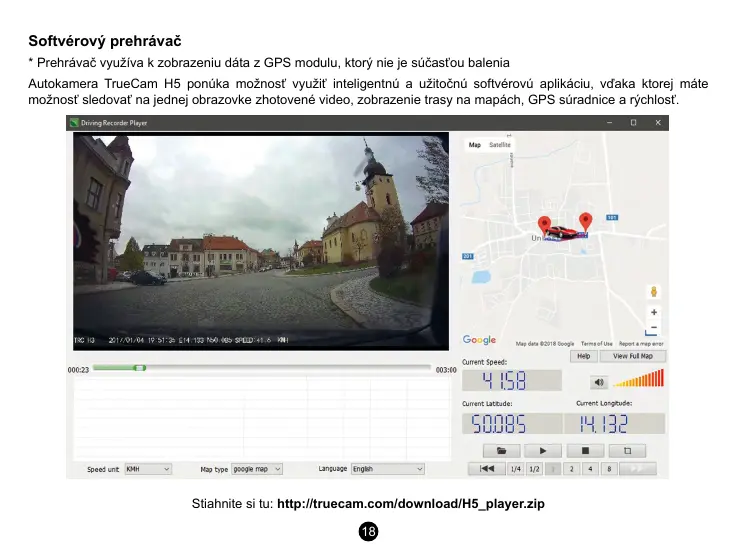The height and width of the screenshot is (556, 737).
Task: Minimize the Driving Recorder Player window
Action: tap(610, 123)
